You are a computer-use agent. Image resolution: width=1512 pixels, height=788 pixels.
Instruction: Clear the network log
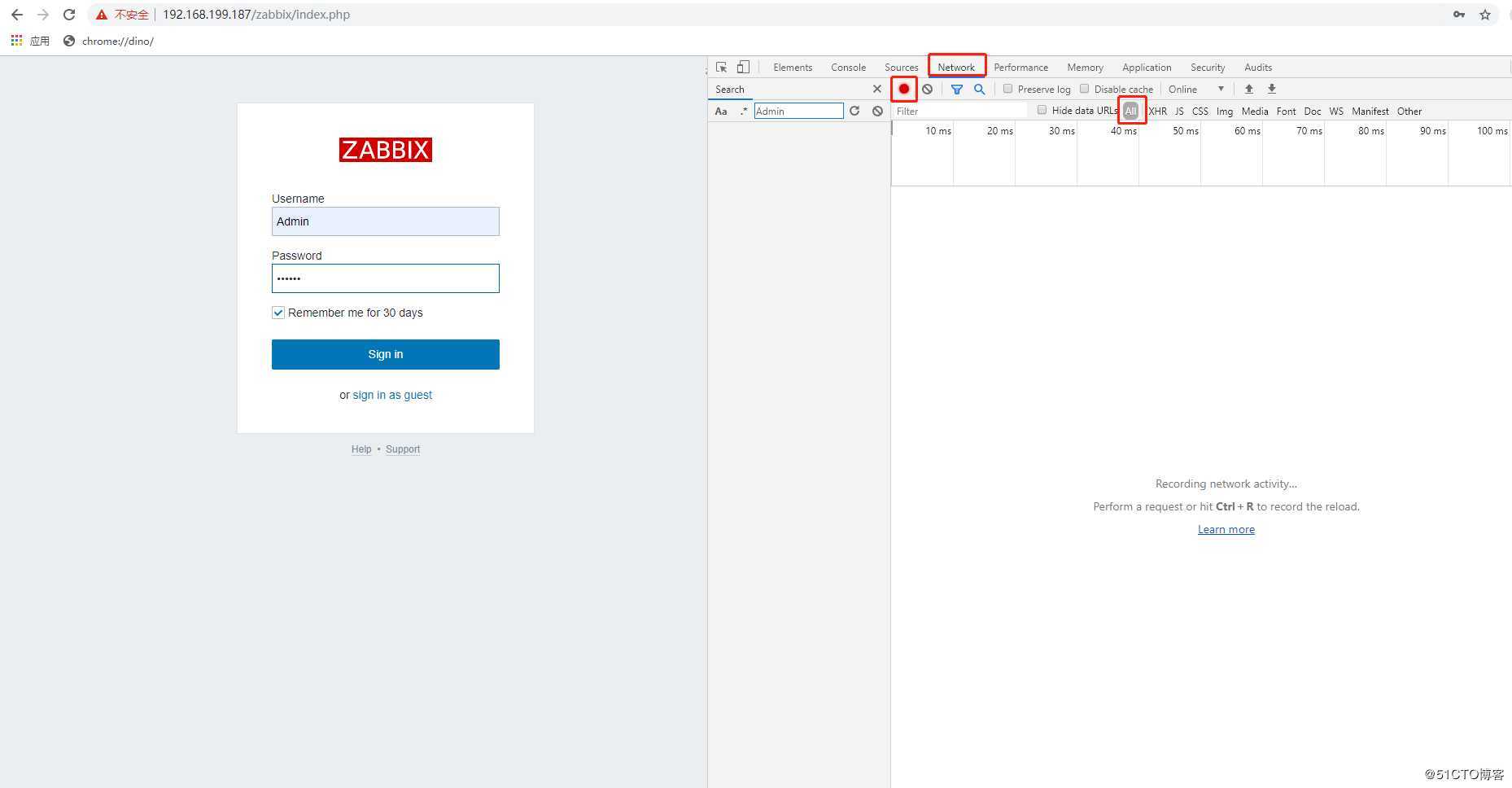927,89
